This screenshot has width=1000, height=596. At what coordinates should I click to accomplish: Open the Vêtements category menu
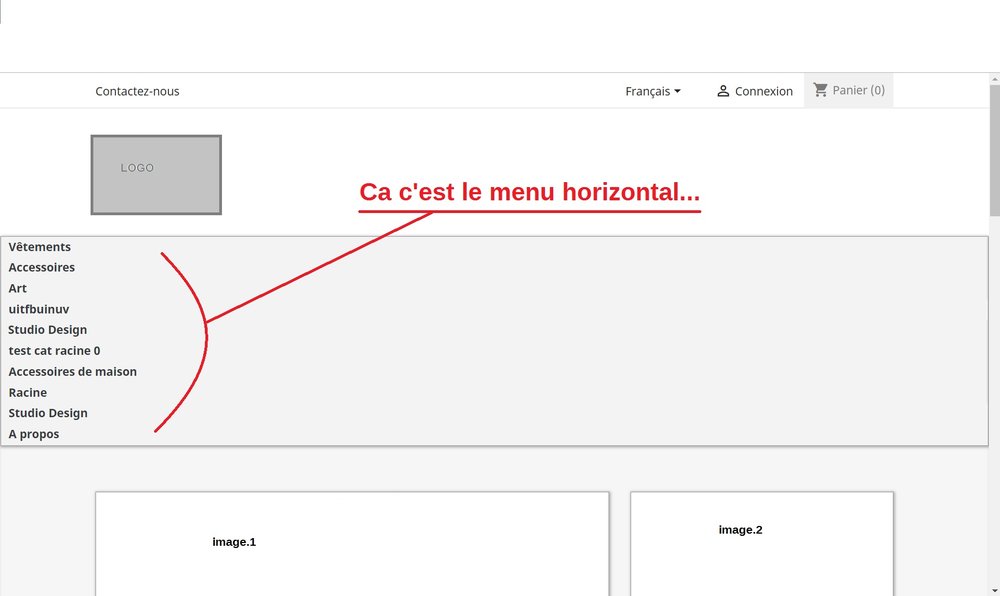tap(39, 247)
